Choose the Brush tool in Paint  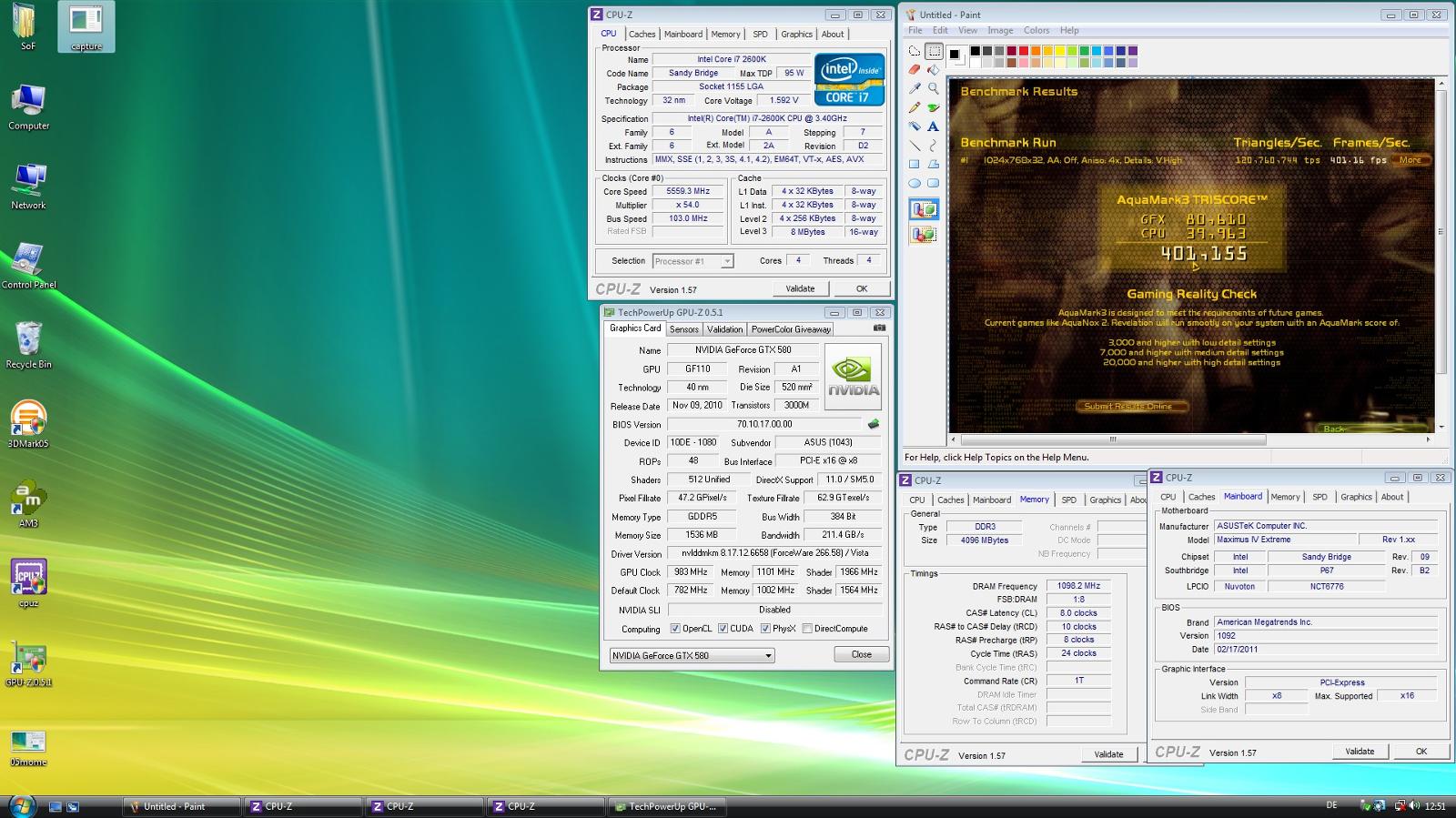pos(934,107)
